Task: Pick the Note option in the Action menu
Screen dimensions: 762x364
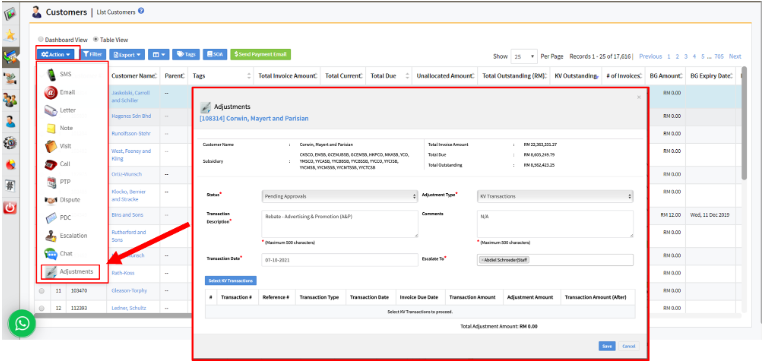Action: pyautogui.click(x=66, y=128)
